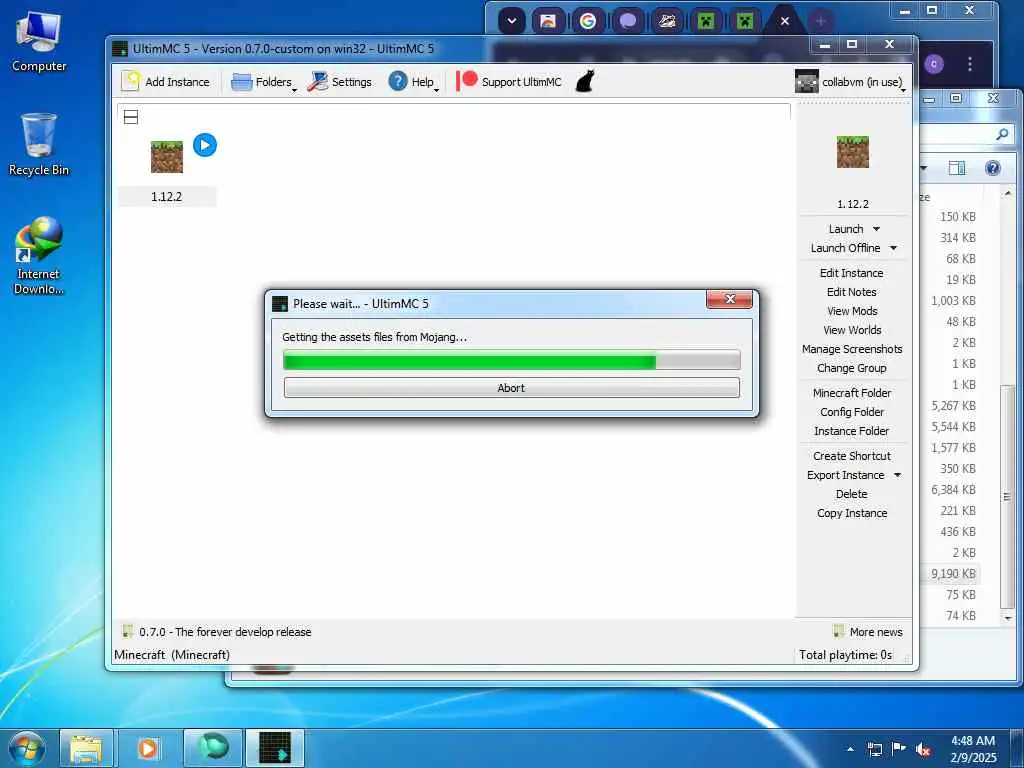Open the Folders dropdown in toolbar

[264, 82]
